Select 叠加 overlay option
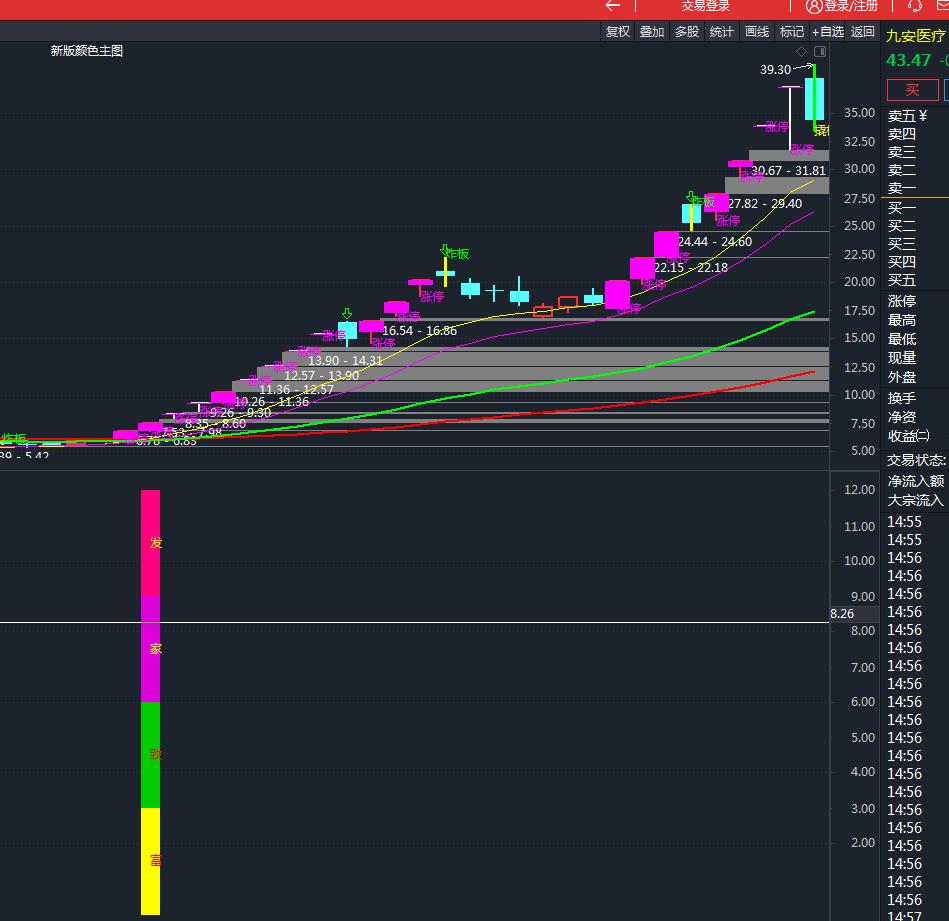This screenshot has height=921, width=949. (x=652, y=31)
